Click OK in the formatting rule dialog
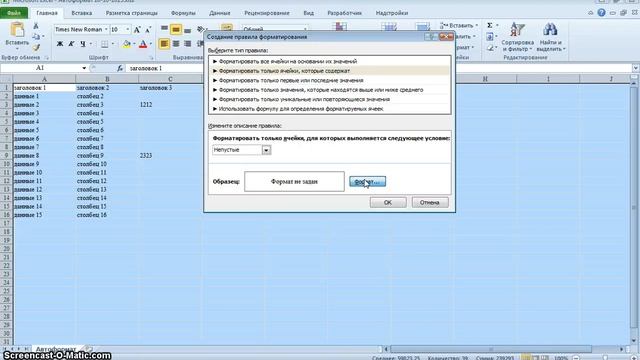Screen dimensions: 640x360 click(x=388, y=202)
